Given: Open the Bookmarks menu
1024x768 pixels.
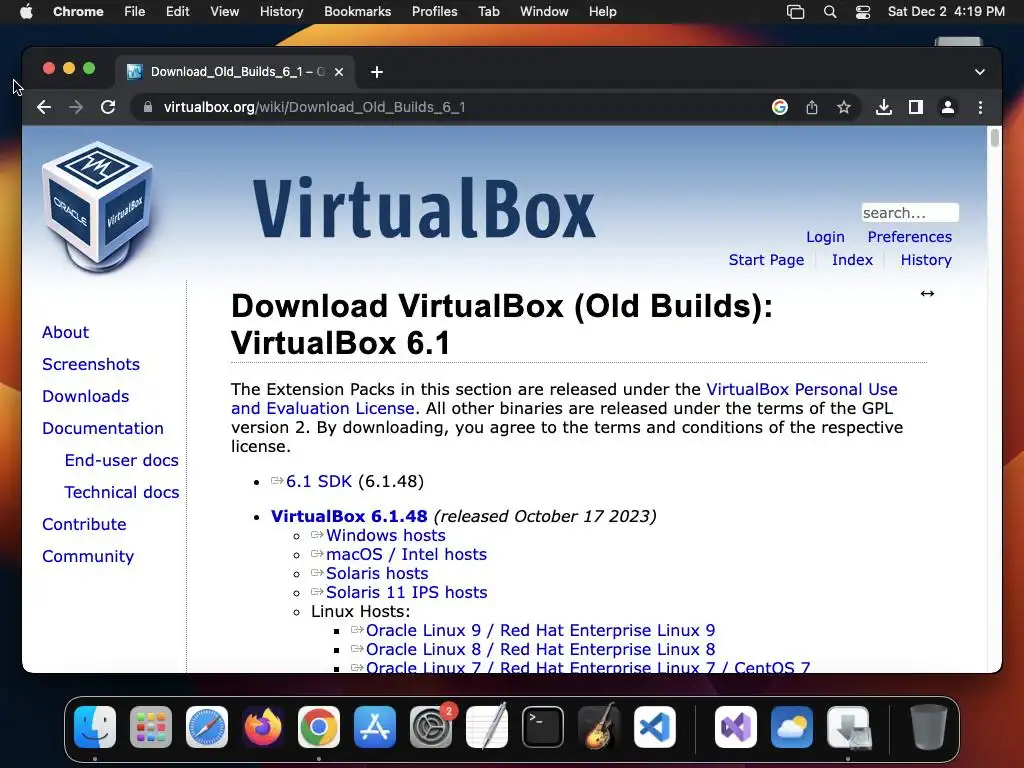Looking at the screenshot, I should coord(358,12).
